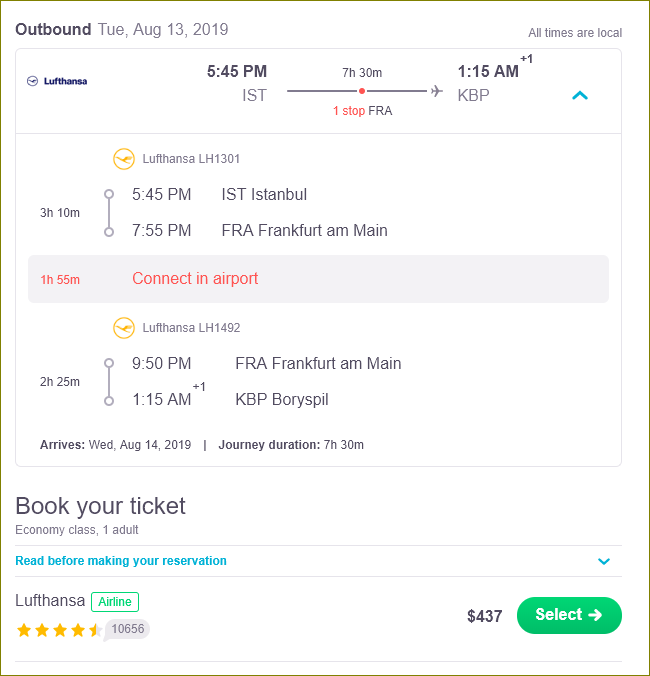Image resolution: width=650 pixels, height=676 pixels.
Task: Click the Connect in airport layover bar
Action: (x=318, y=279)
